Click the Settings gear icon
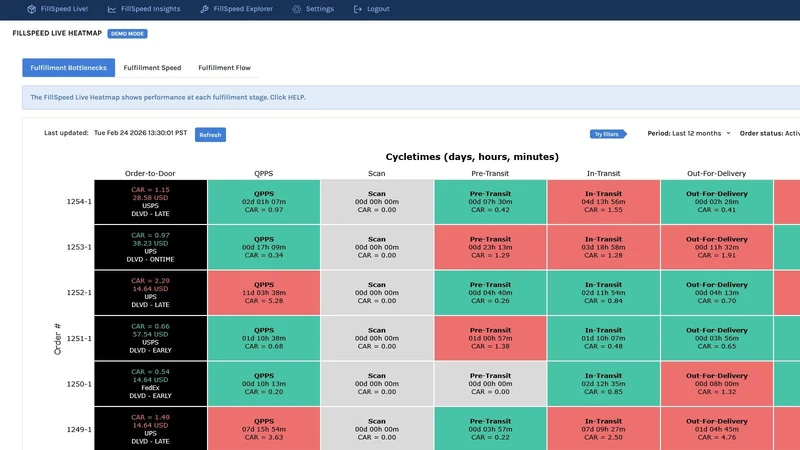 tap(296, 9)
